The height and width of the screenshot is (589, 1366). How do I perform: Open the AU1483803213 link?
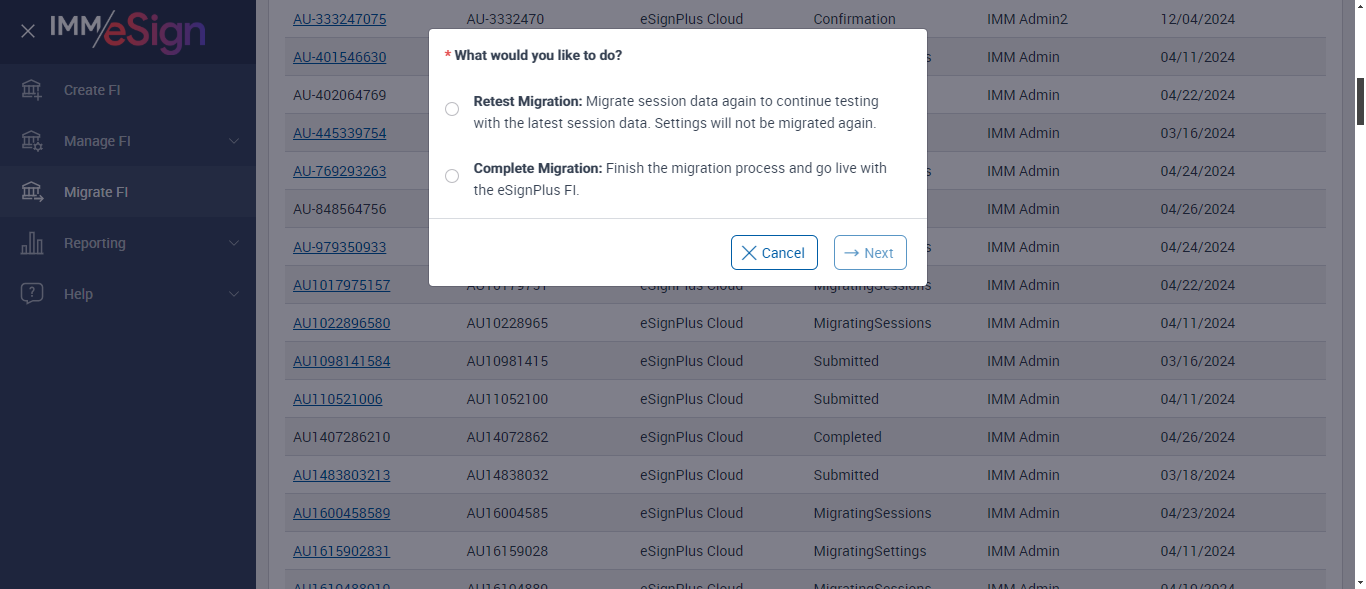point(341,475)
